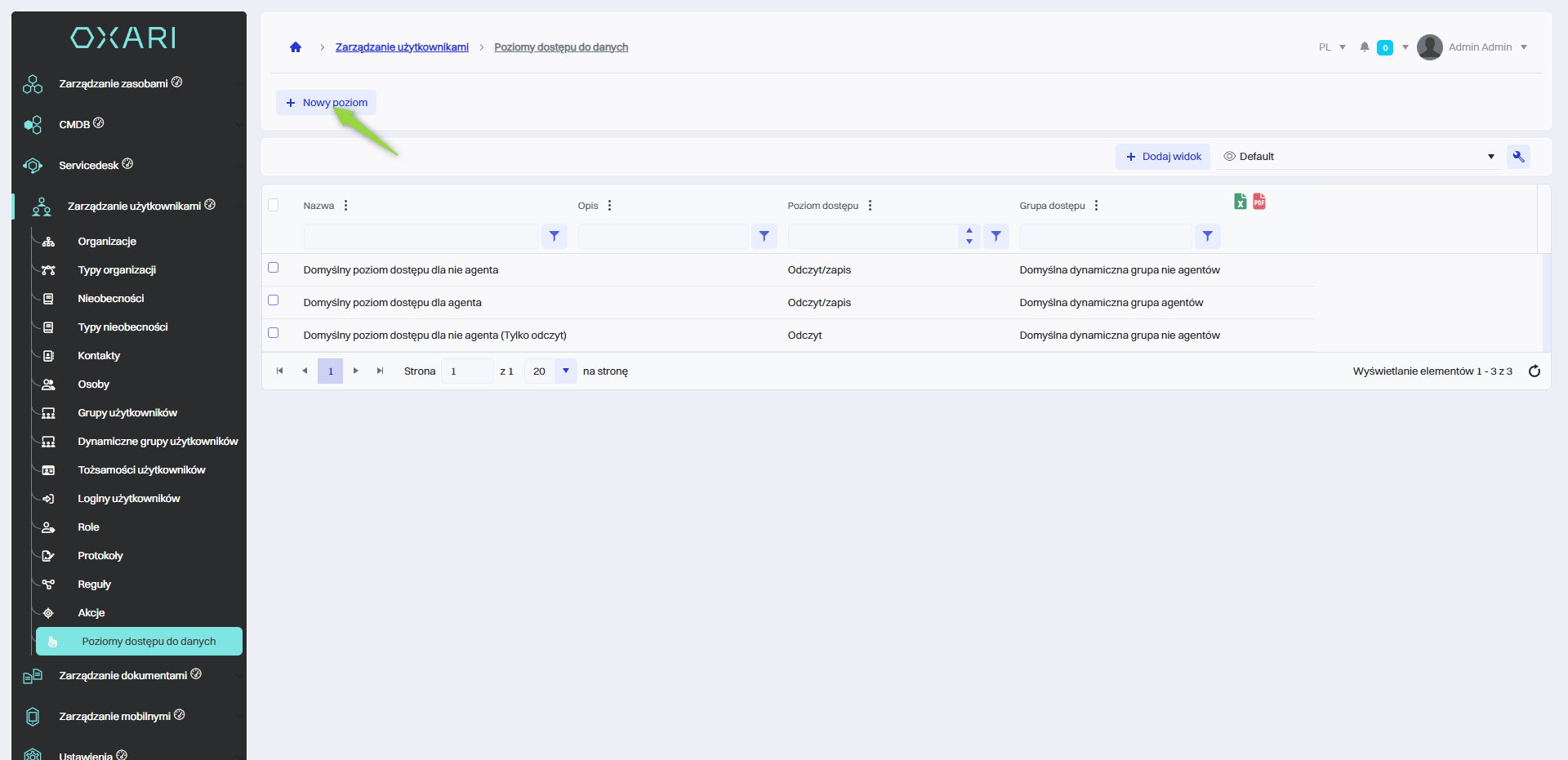The height and width of the screenshot is (760, 1568).
Task: Open notifications bell icon
Action: coord(1364,47)
